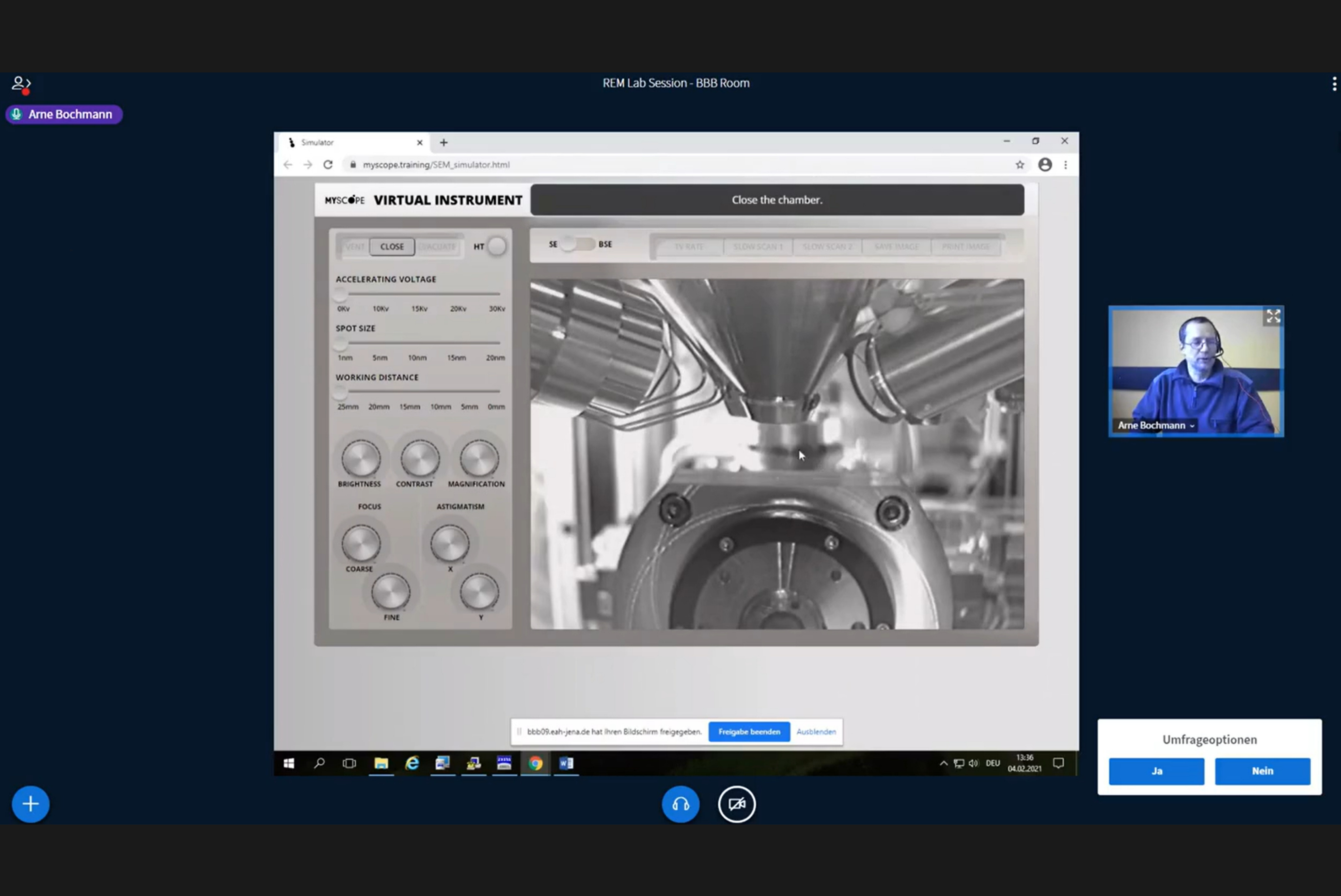The image size is (1341, 896).
Task: Click the CLOSE chamber button
Action: [x=392, y=246]
